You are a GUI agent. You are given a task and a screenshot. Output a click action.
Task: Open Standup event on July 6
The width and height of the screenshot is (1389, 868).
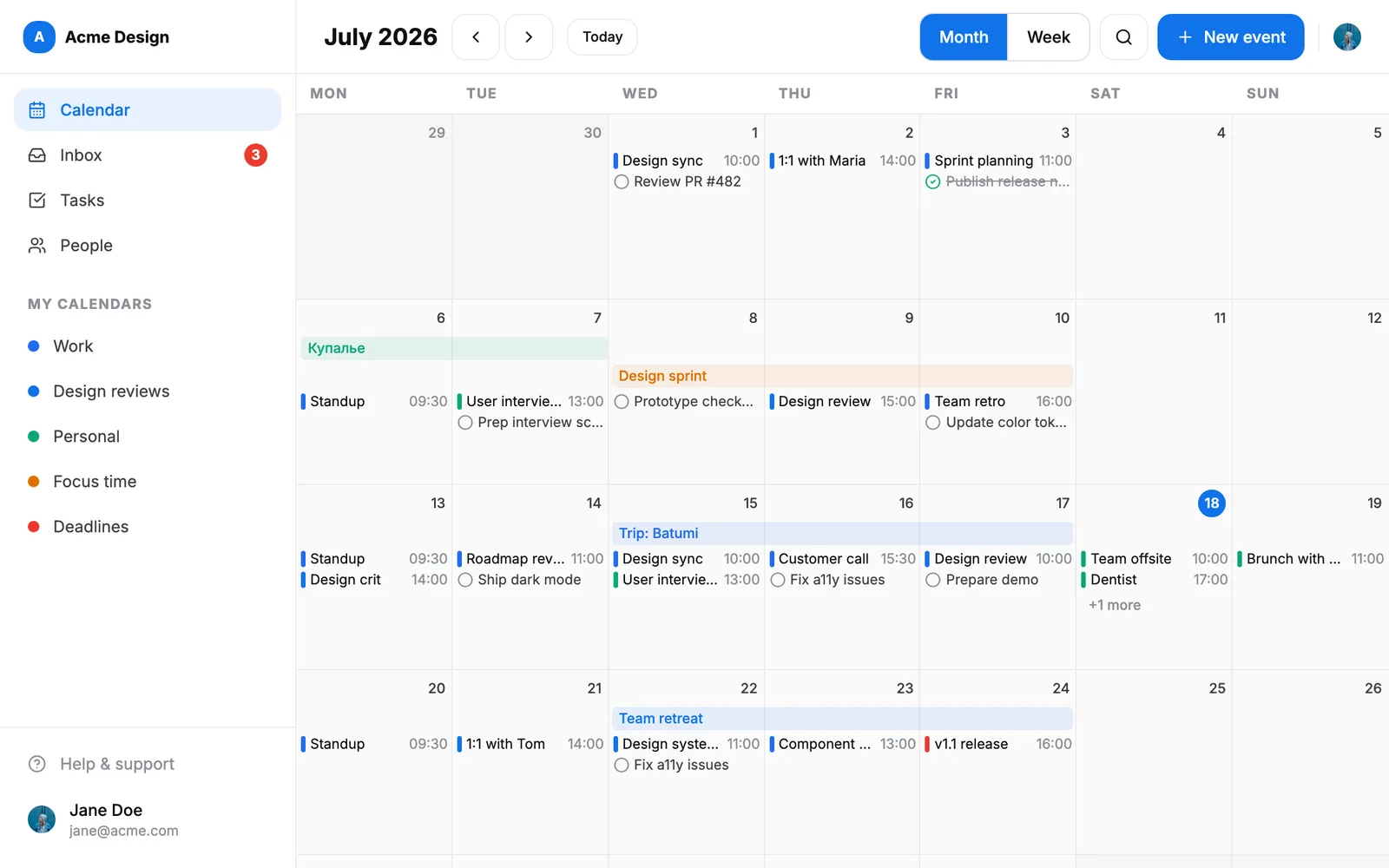(x=374, y=401)
